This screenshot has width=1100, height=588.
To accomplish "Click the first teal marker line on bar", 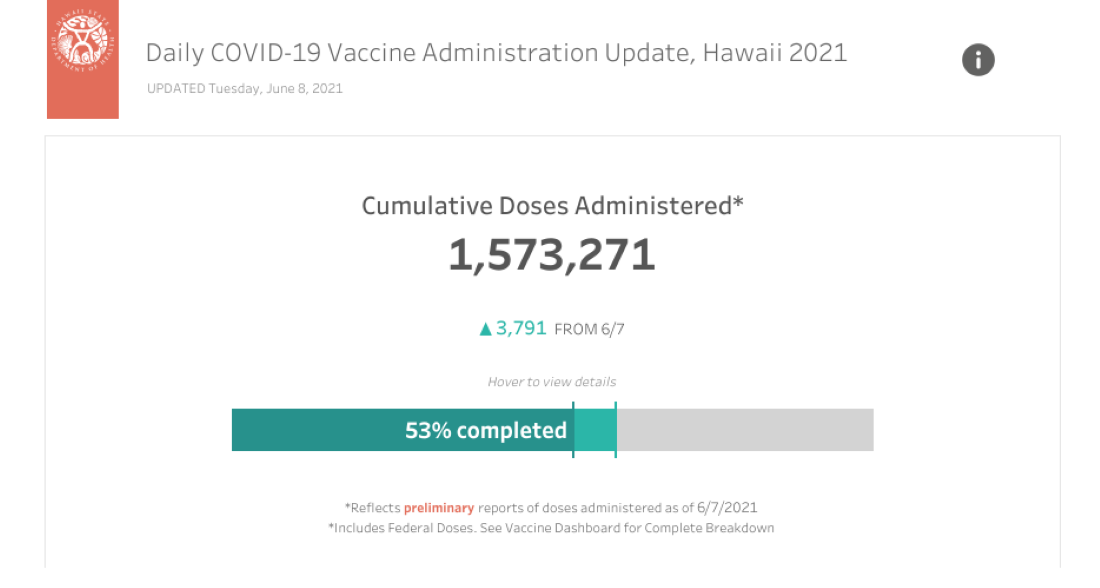I will coord(573,430).
